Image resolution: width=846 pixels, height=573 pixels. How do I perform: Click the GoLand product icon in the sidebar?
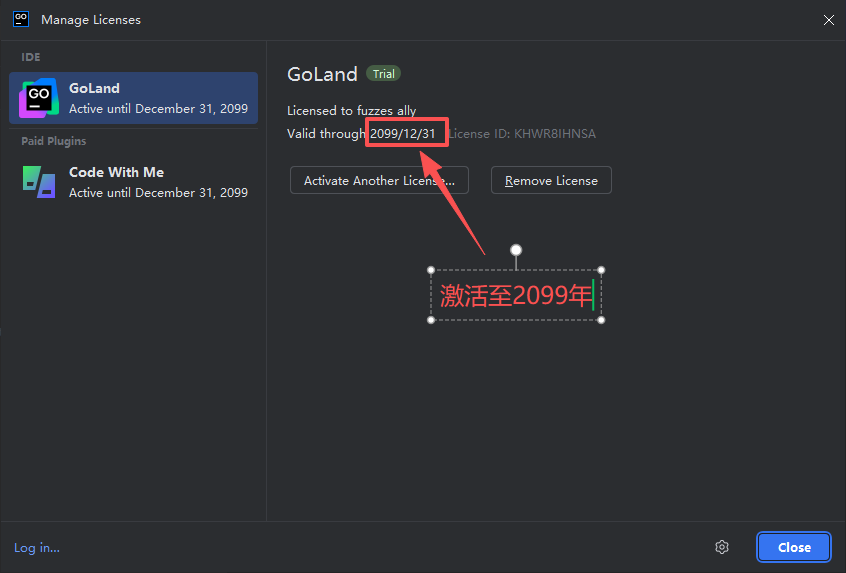(x=39, y=98)
